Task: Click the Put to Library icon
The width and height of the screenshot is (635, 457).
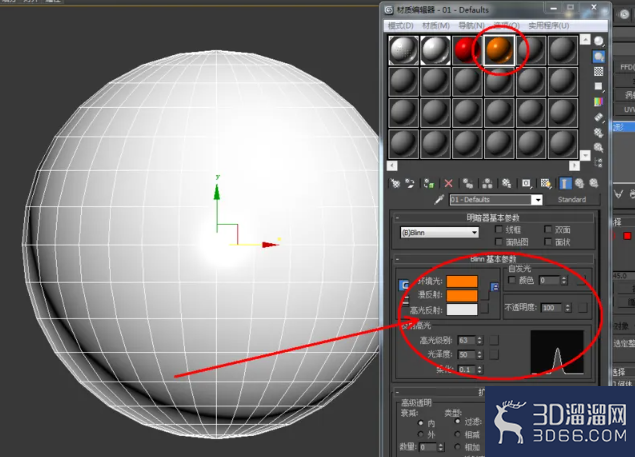Action: (506, 184)
